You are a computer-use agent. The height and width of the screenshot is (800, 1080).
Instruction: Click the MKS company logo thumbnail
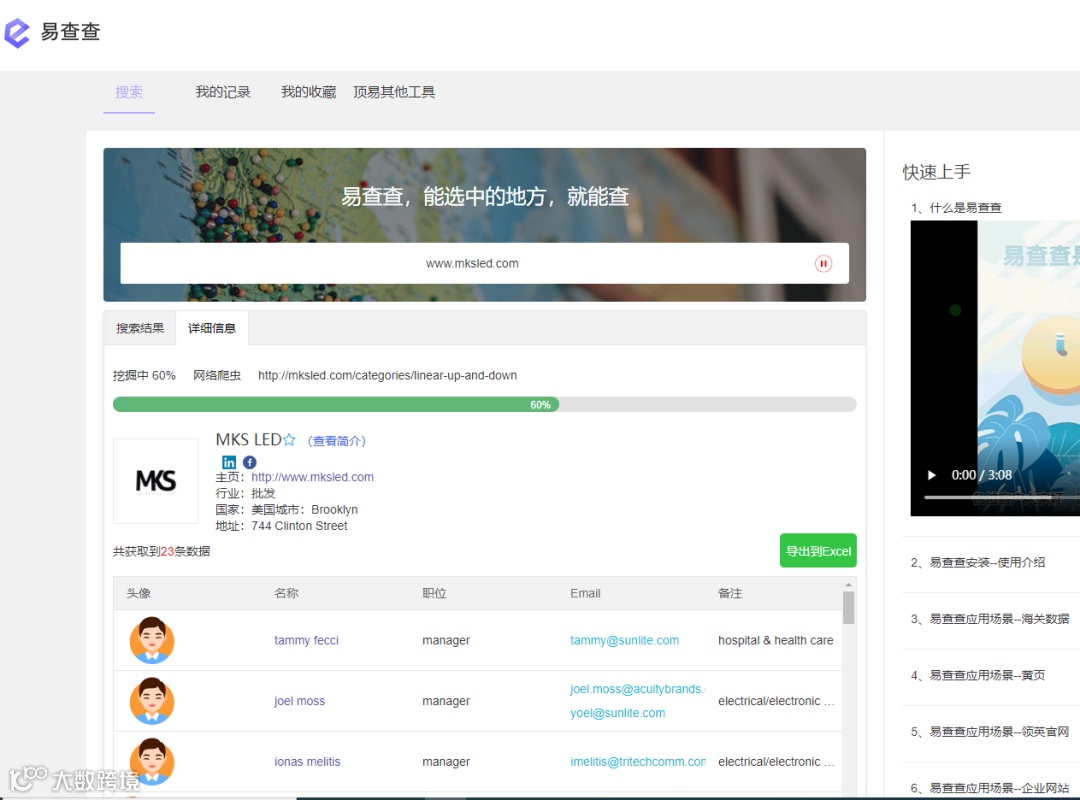156,481
